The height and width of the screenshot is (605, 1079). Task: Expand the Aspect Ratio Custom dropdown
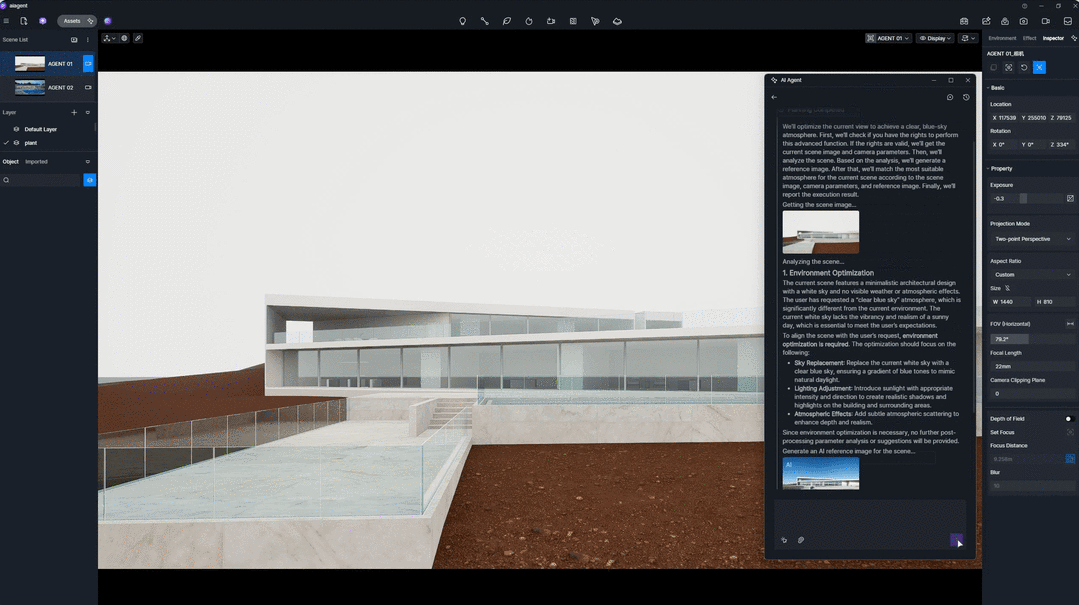click(x=1031, y=274)
